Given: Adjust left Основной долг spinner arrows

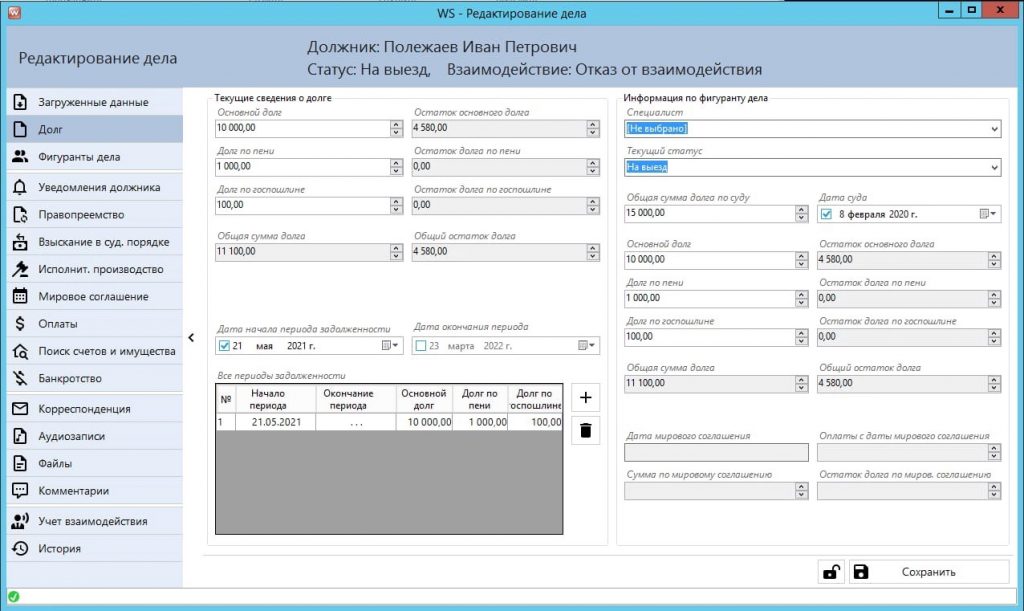Looking at the screenshot, I should [x=396, y=129].
